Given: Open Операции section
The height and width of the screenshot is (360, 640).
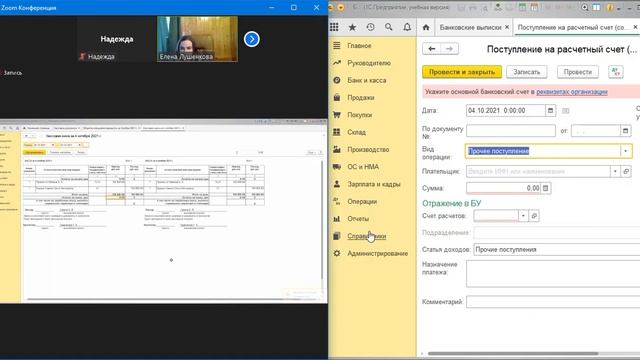Looking at the screenshot, I should [x=362, y=201].
